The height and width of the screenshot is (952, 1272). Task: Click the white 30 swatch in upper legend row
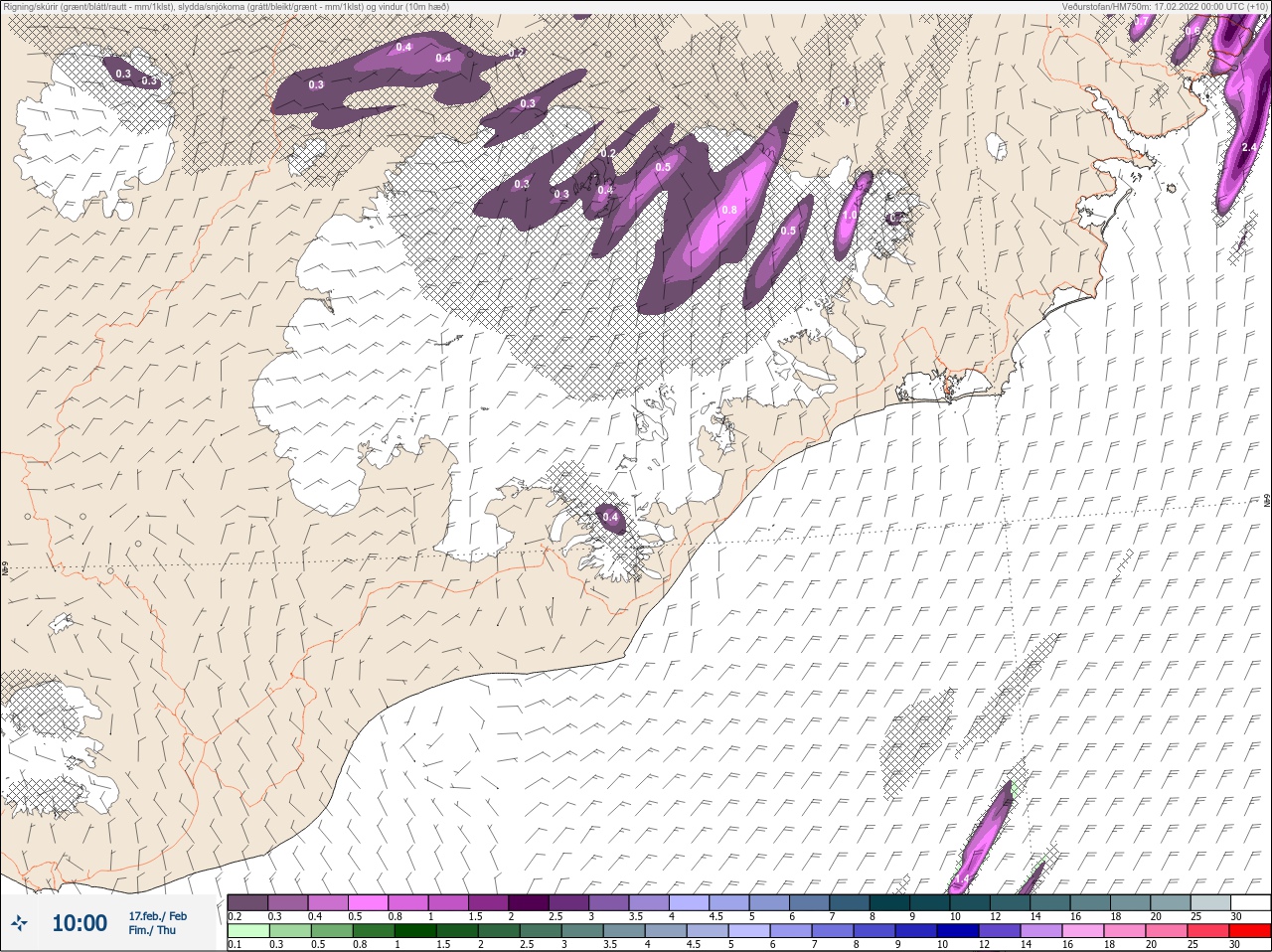1251,902
